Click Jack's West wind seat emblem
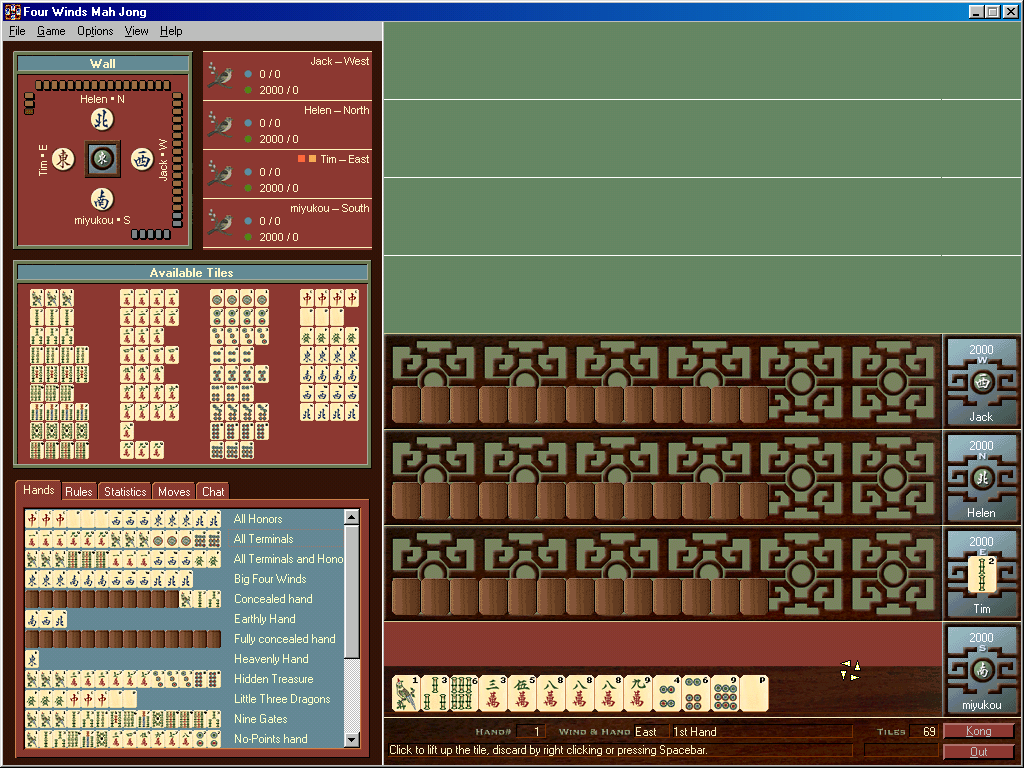This screenshot has width=1024, height=768. tap(981, 382)
